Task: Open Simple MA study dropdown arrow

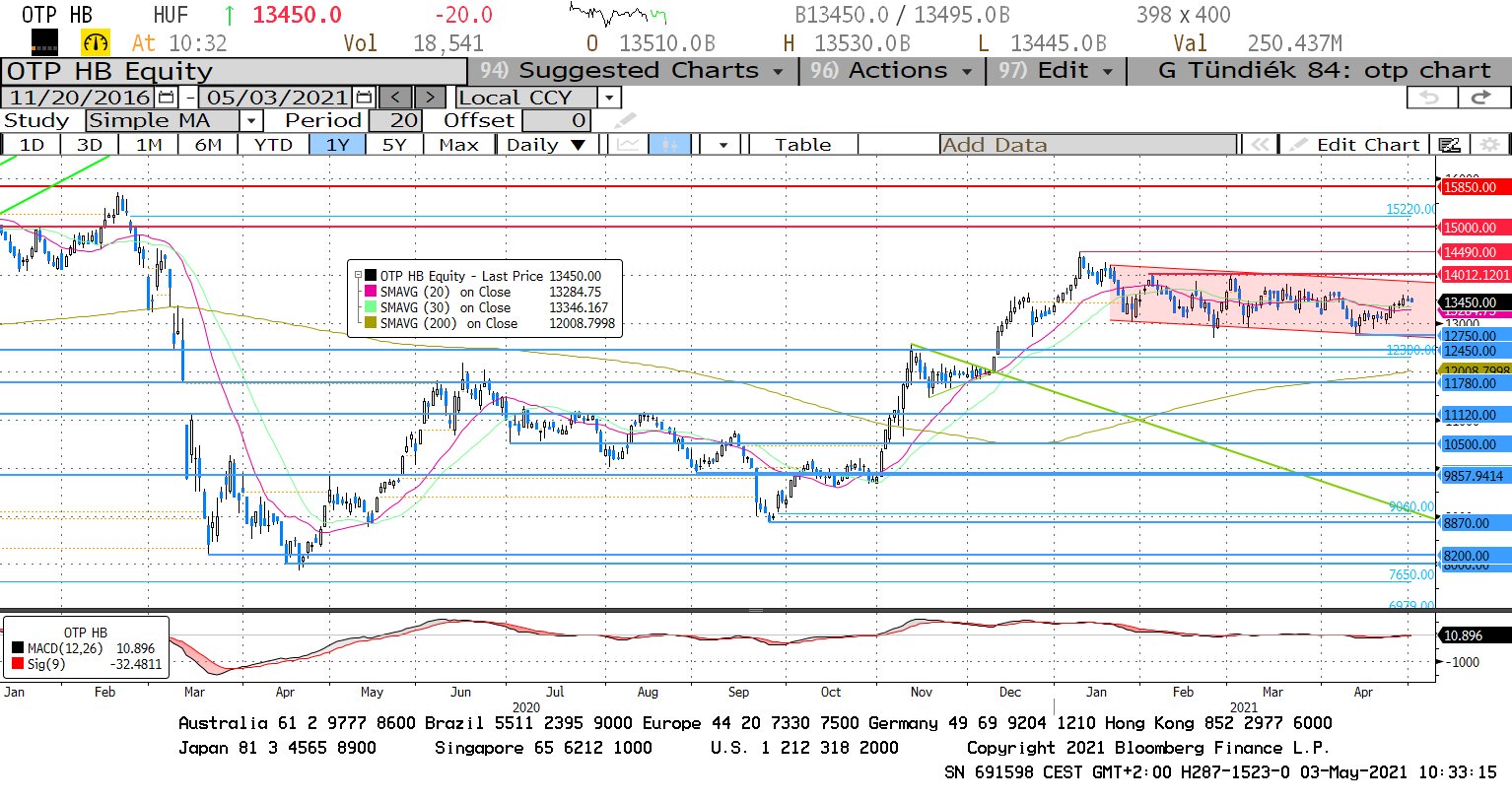Action: 251,121
